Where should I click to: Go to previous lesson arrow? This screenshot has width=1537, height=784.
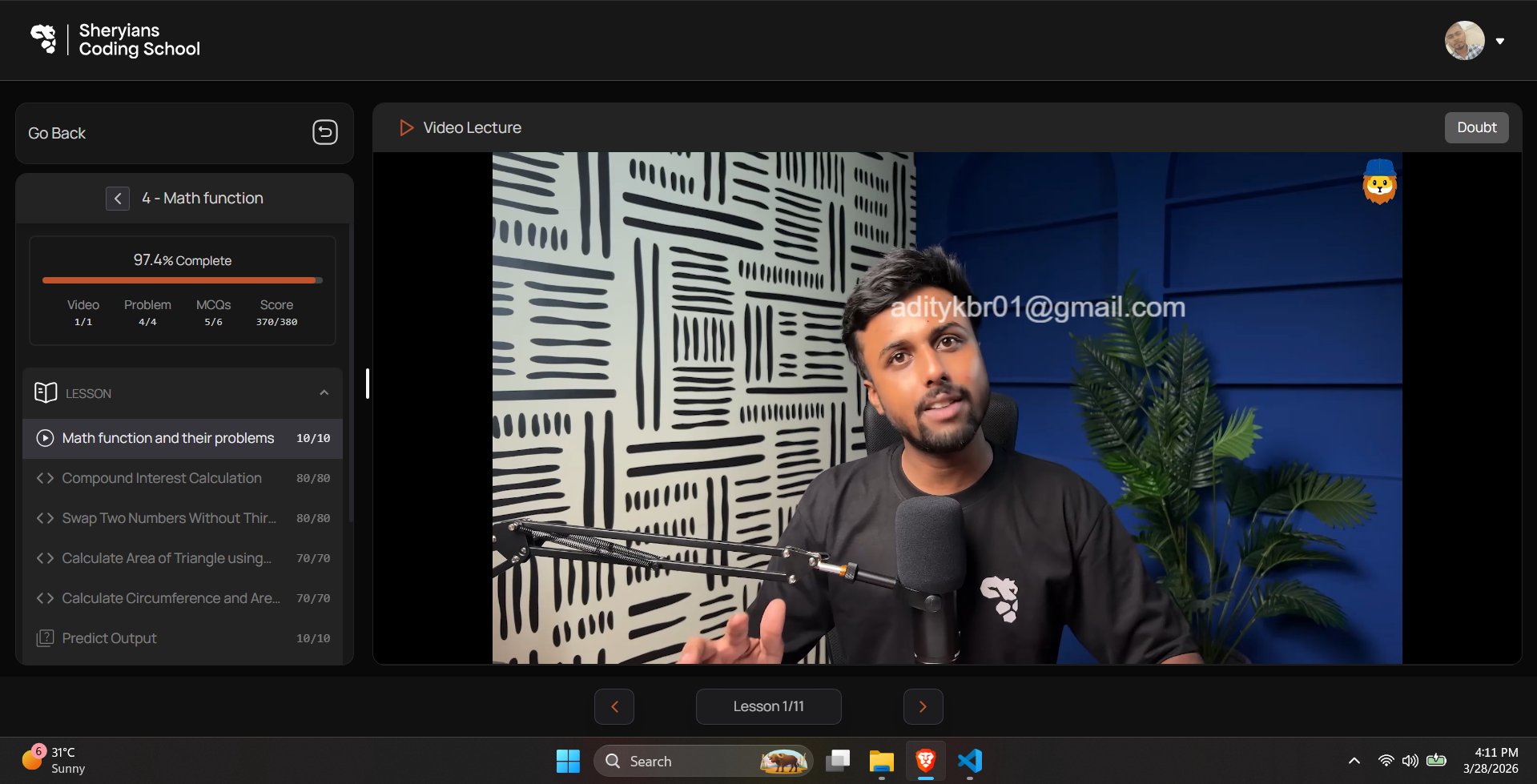(x=614, y=706)
